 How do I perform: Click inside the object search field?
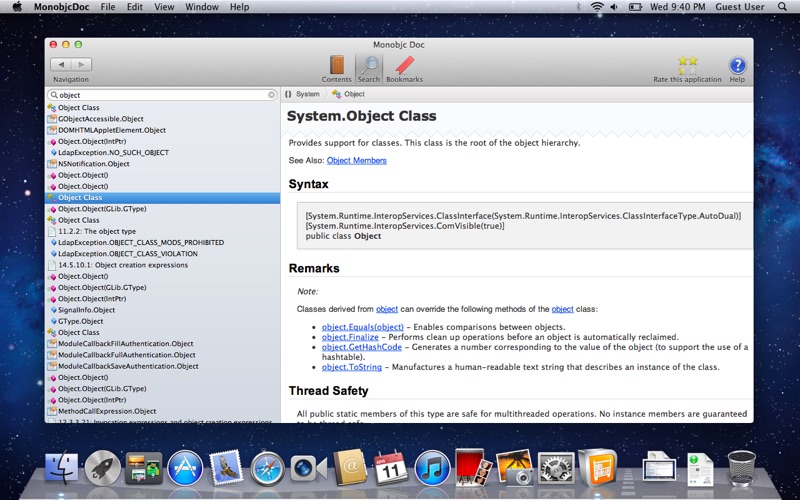click(162, 95)
